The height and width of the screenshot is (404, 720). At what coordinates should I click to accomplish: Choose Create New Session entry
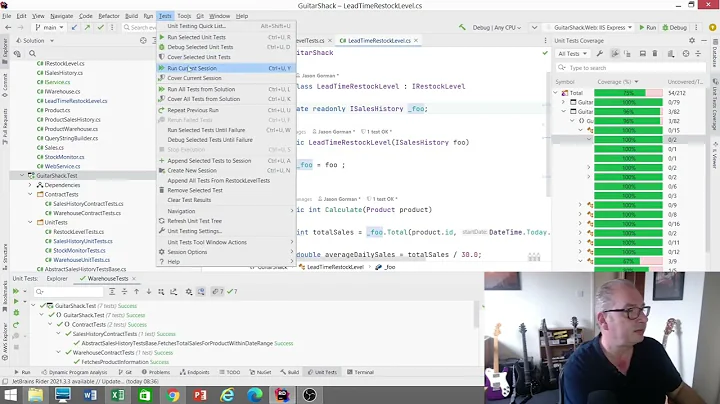226,170
